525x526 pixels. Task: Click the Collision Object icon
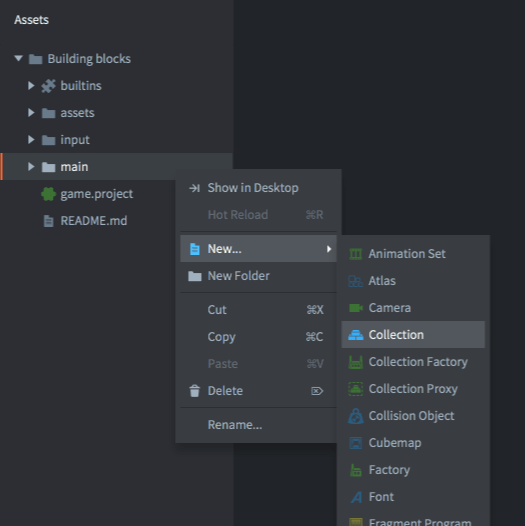point(356,416)
